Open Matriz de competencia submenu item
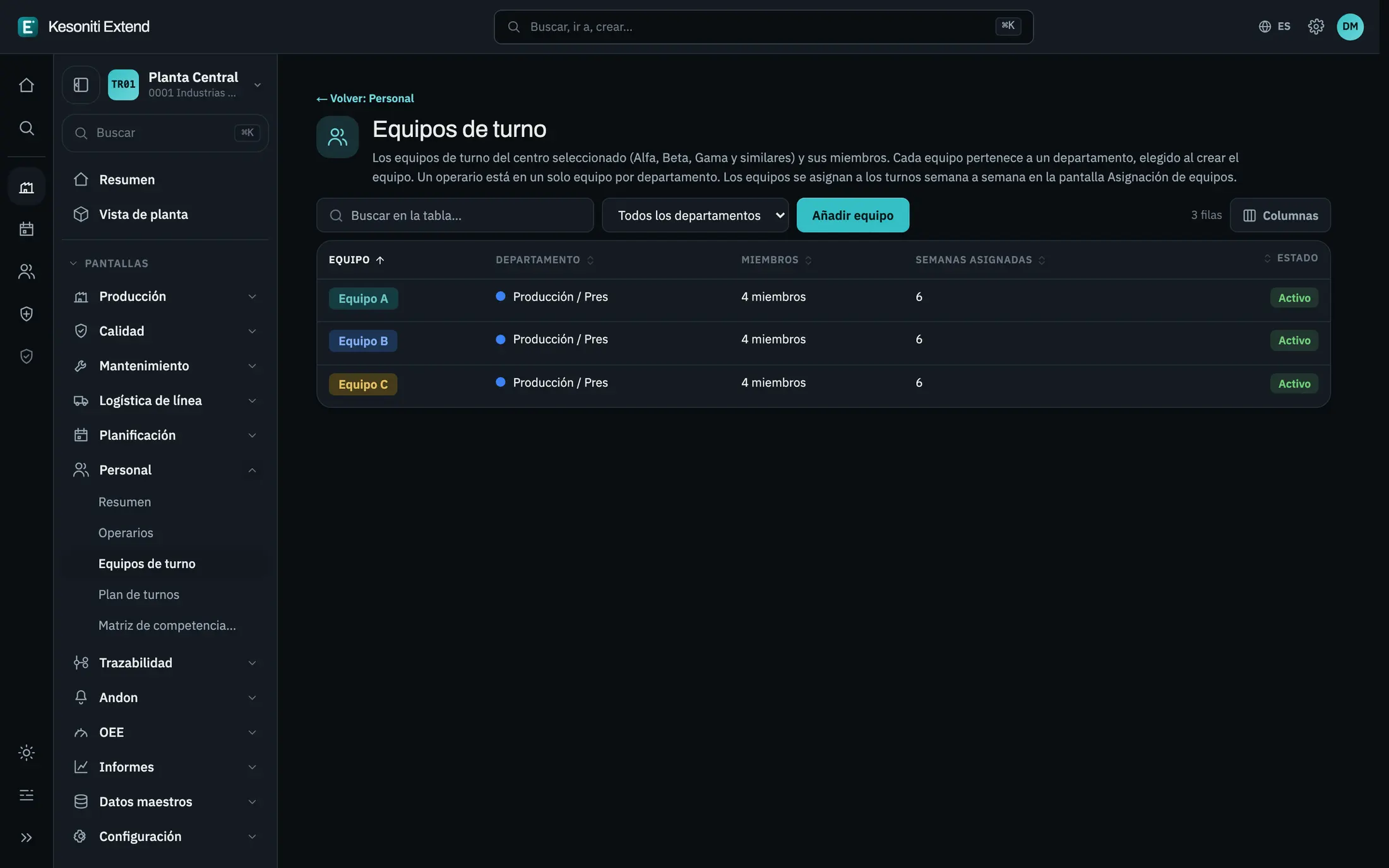Viewport: 1389px width, 868px height. click(x=167, y=626)
